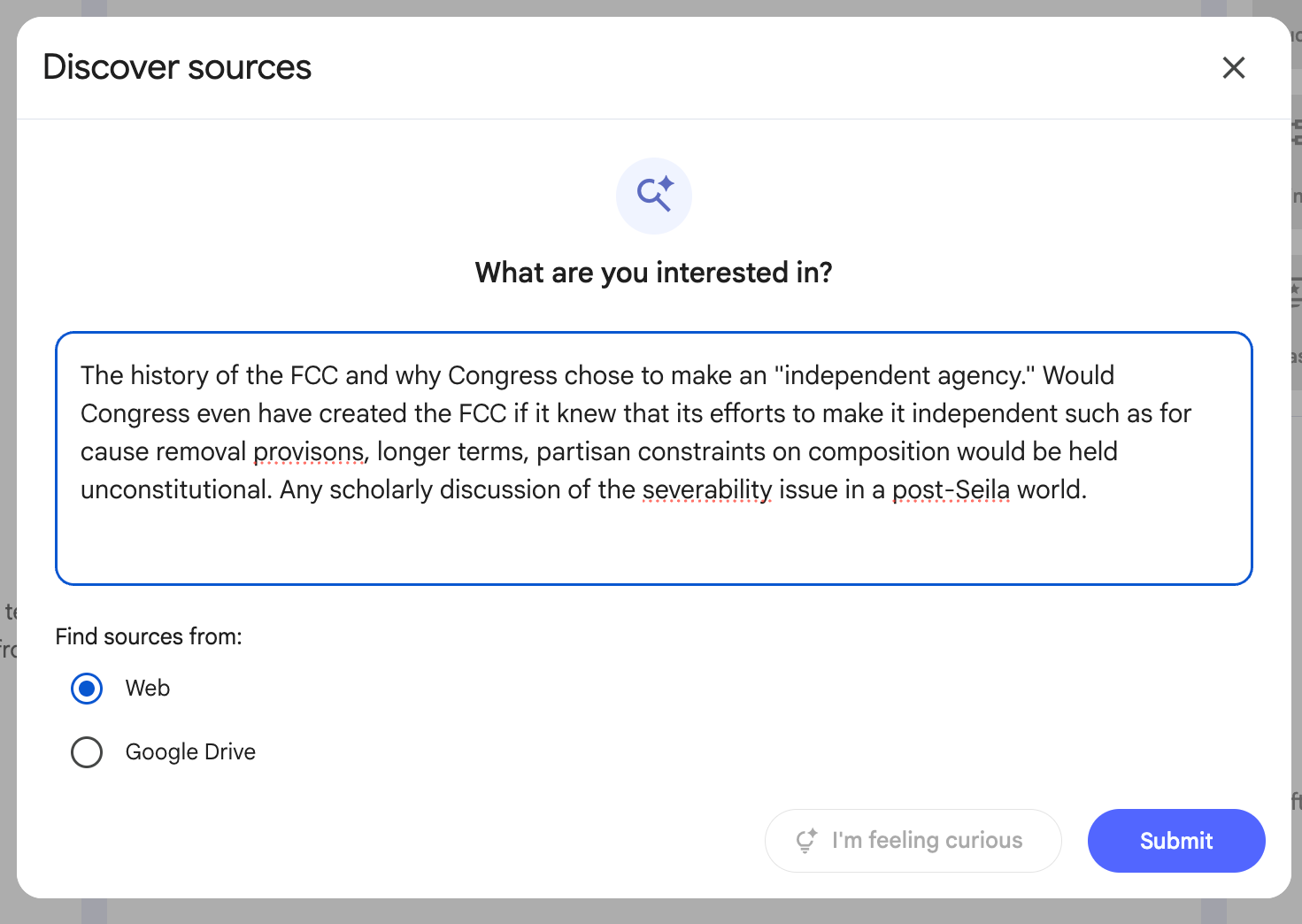This screenshot has height=924, width=1302.
Task: Click the "I'm feeling curious" button
Action: 913,841
